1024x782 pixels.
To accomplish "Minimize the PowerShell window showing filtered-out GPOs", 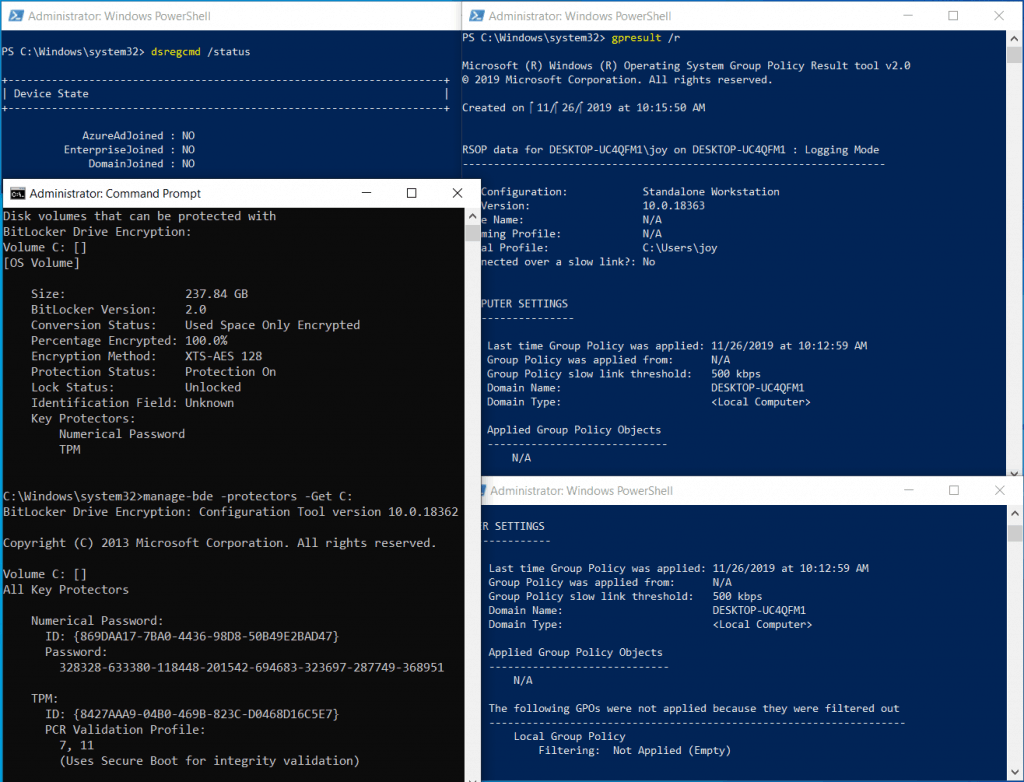I will point(908,490).
